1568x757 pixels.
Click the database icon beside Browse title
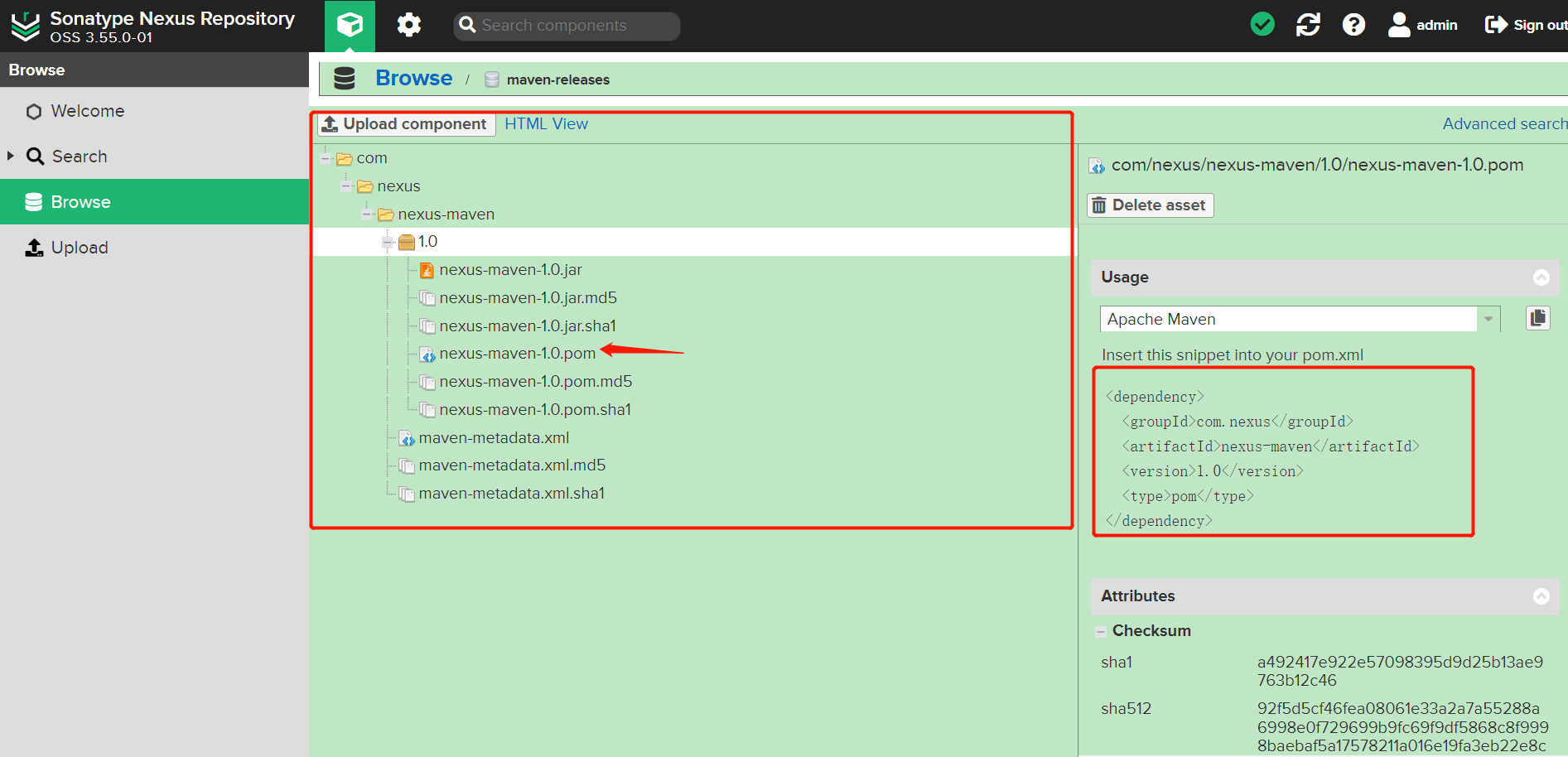344,79
